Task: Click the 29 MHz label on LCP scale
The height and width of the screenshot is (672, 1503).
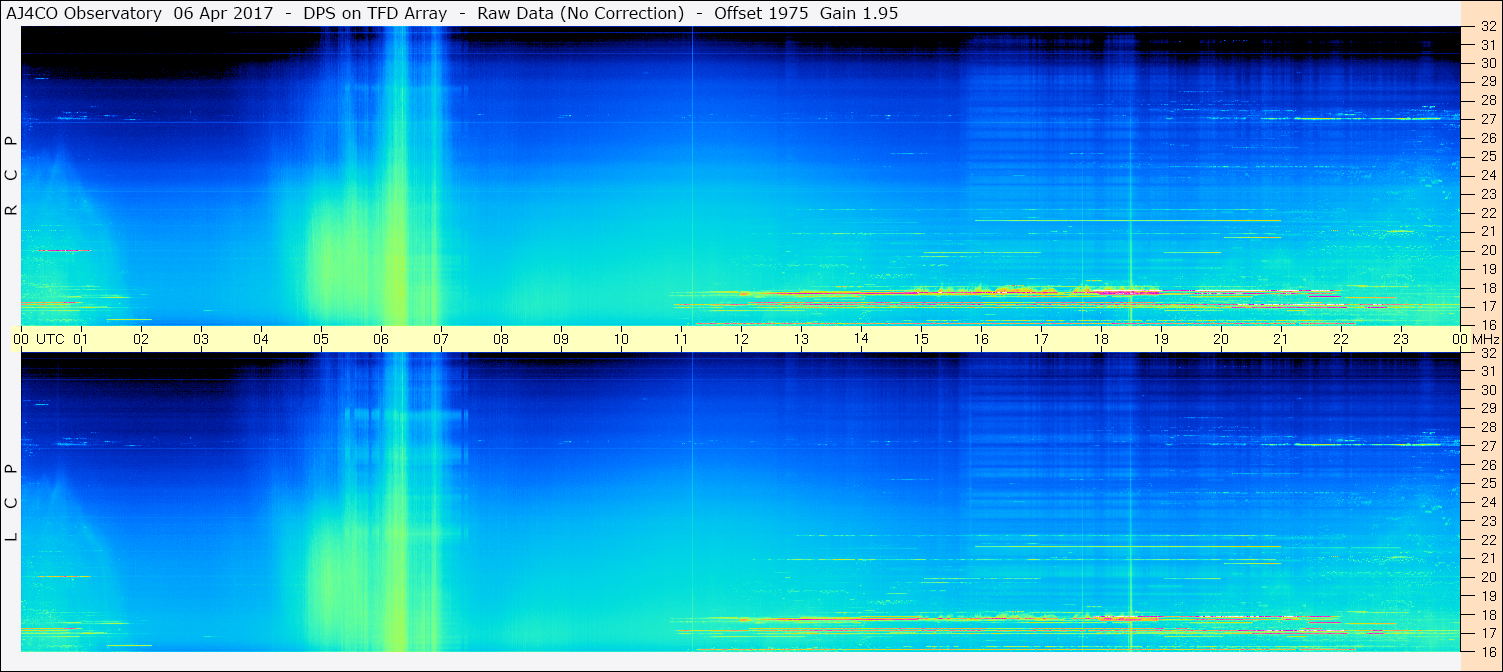Action: click(x=1488, y=408)
